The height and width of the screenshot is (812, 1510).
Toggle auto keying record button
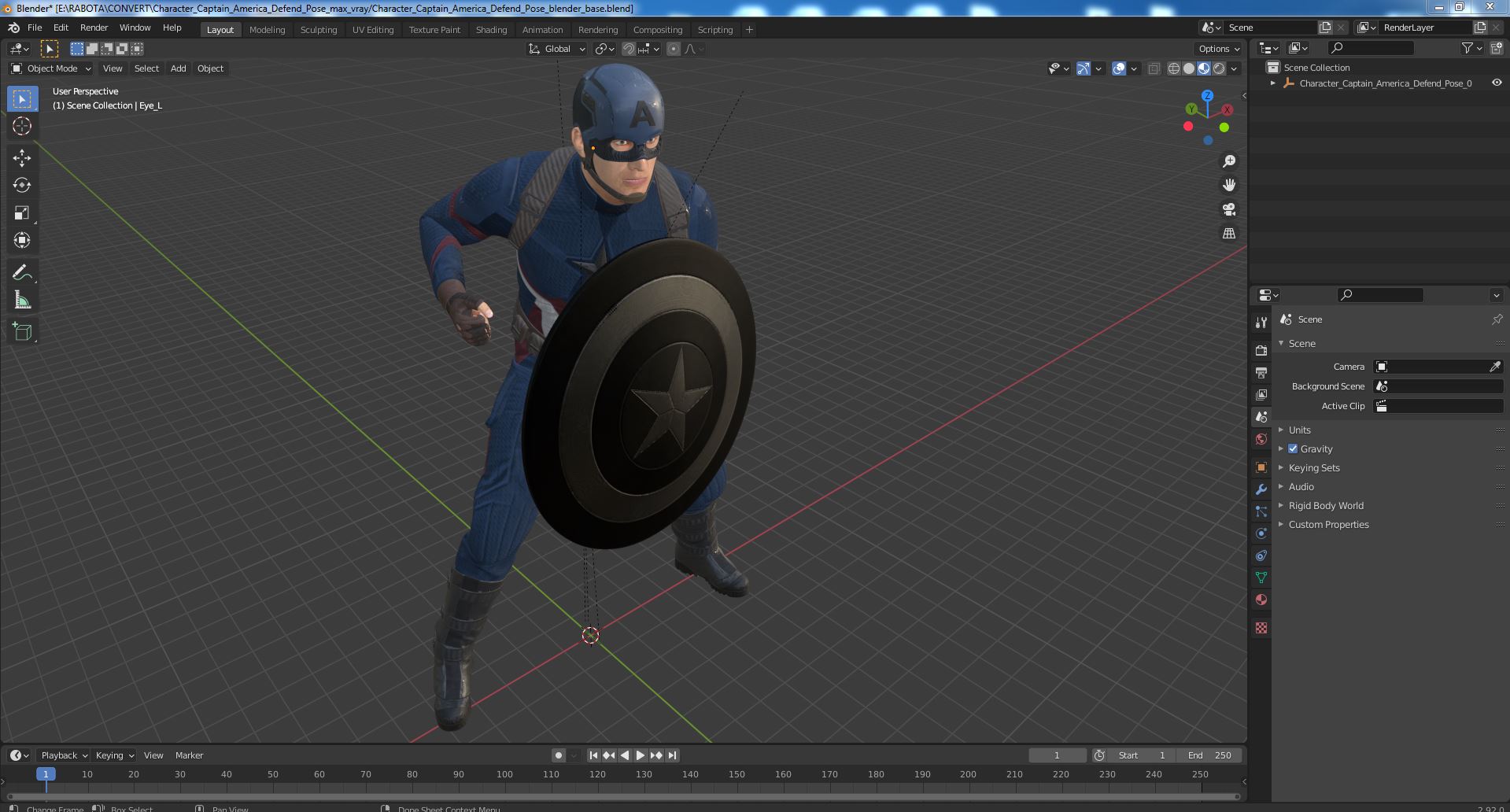[x=558, y=755]
